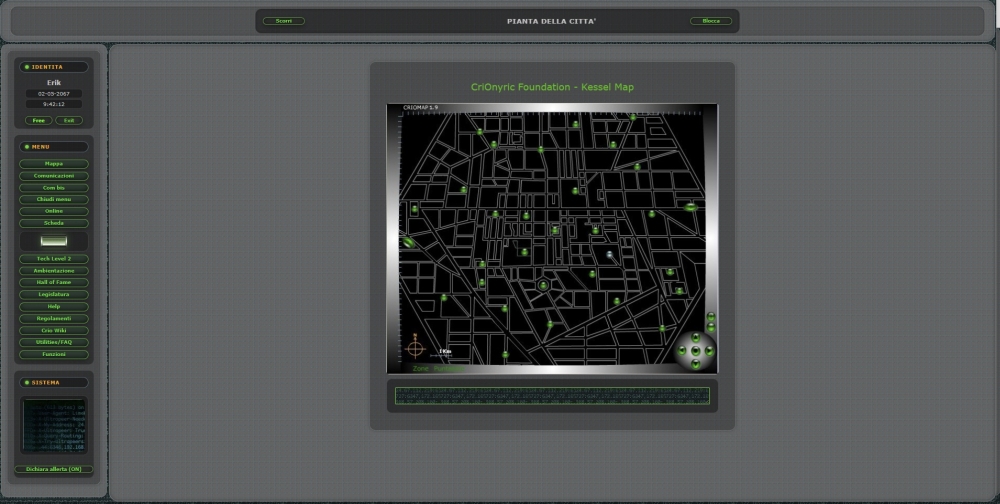Click the IDENTITA panel header
The image size is (1000, 504).
click(54, 67)
